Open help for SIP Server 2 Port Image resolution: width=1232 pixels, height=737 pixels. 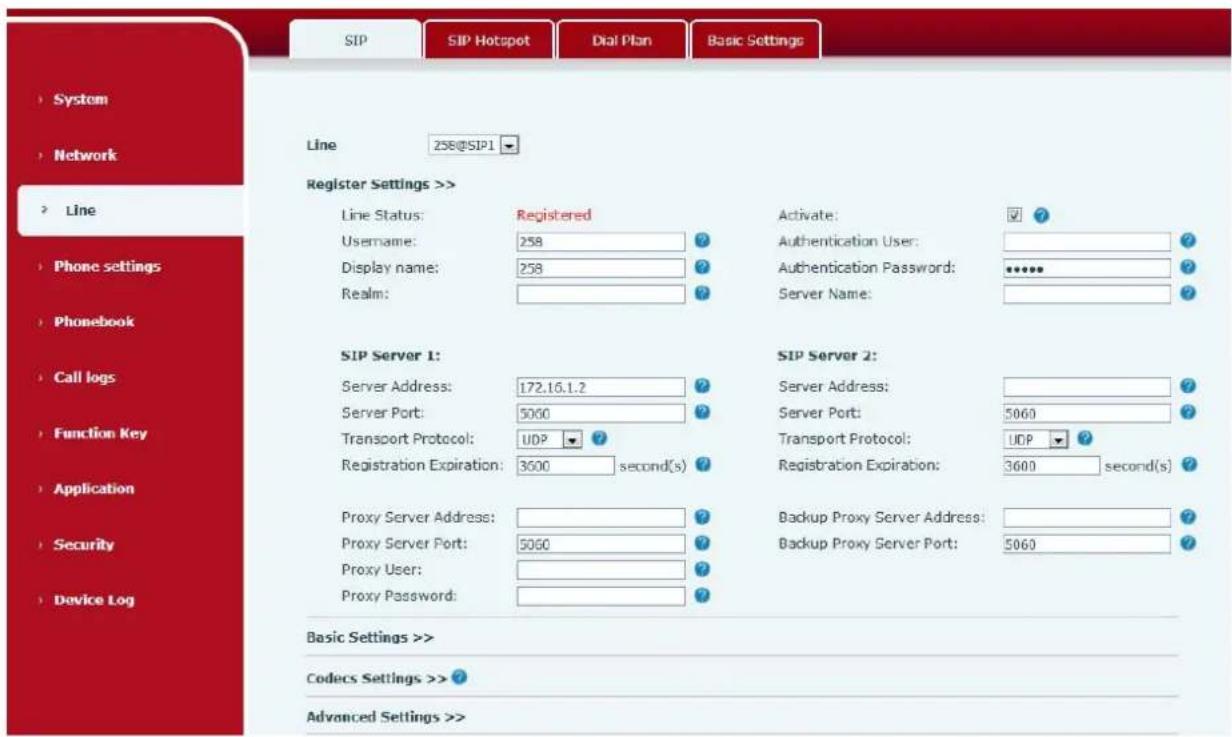pos(1187,412)
